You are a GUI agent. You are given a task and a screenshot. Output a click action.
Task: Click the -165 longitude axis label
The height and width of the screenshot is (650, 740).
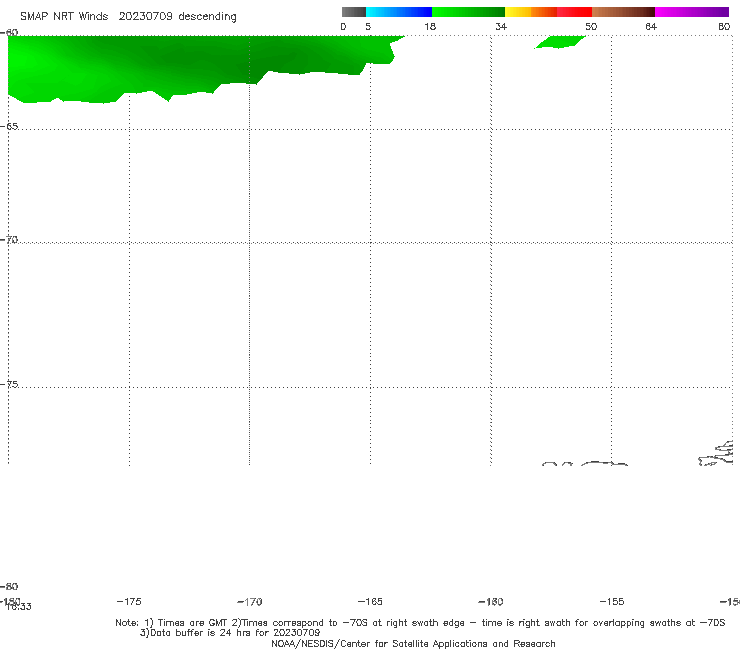click(370, 601)
